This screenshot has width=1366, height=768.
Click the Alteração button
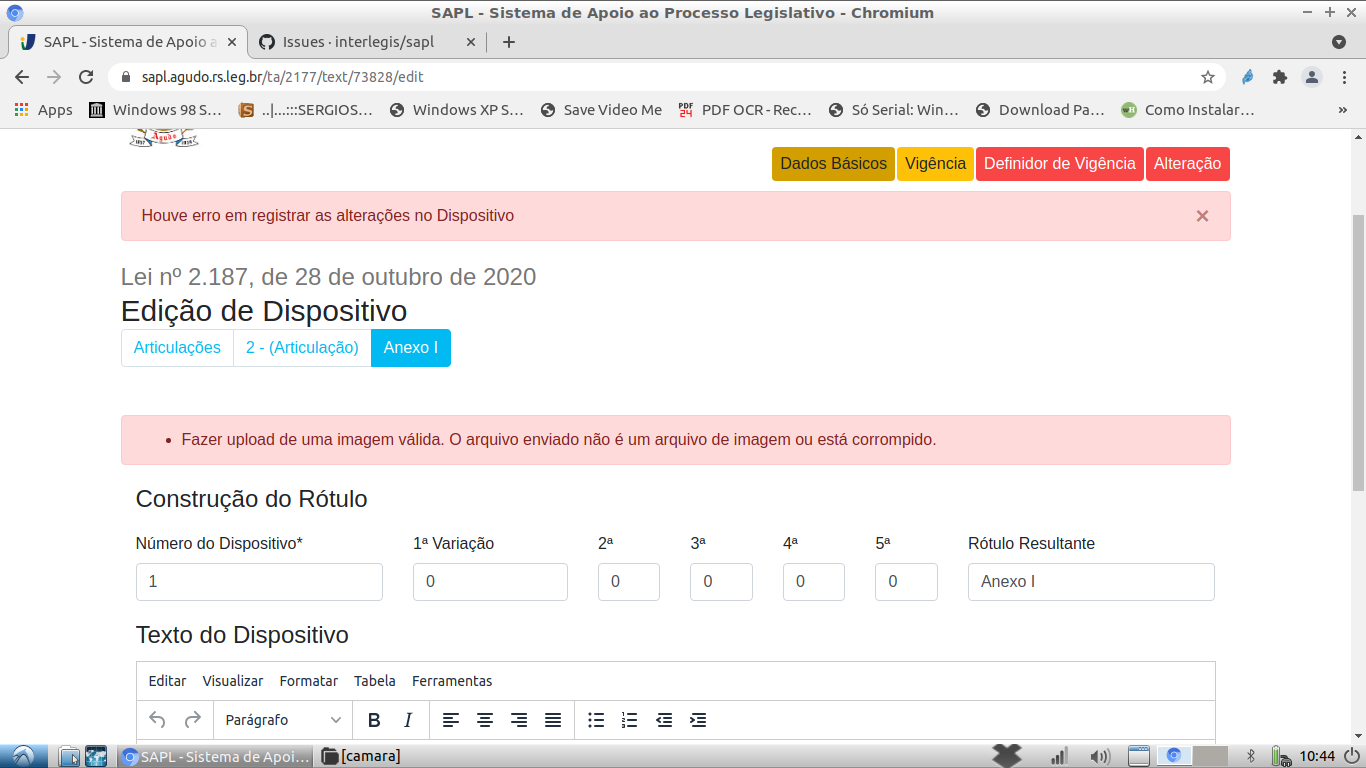pyautogui.click(x=1188, y=164)
